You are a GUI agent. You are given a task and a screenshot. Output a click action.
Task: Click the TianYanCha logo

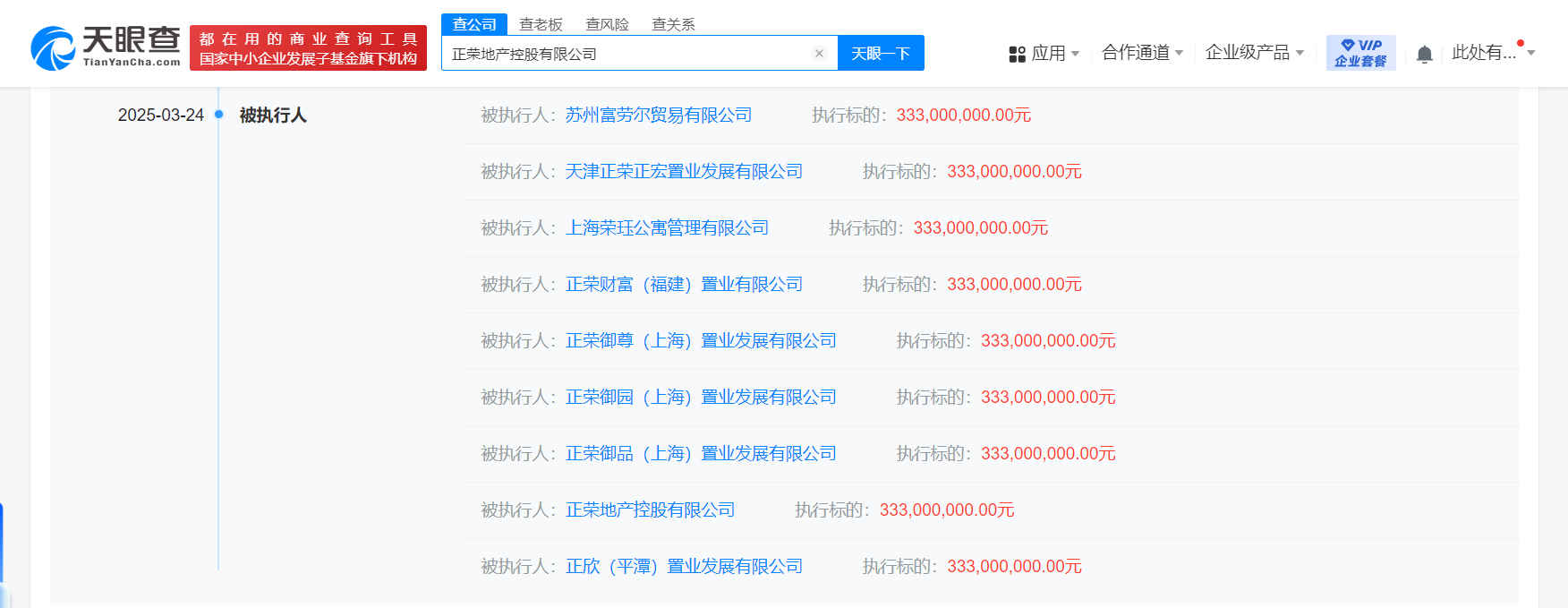click(x=106, y=47)
